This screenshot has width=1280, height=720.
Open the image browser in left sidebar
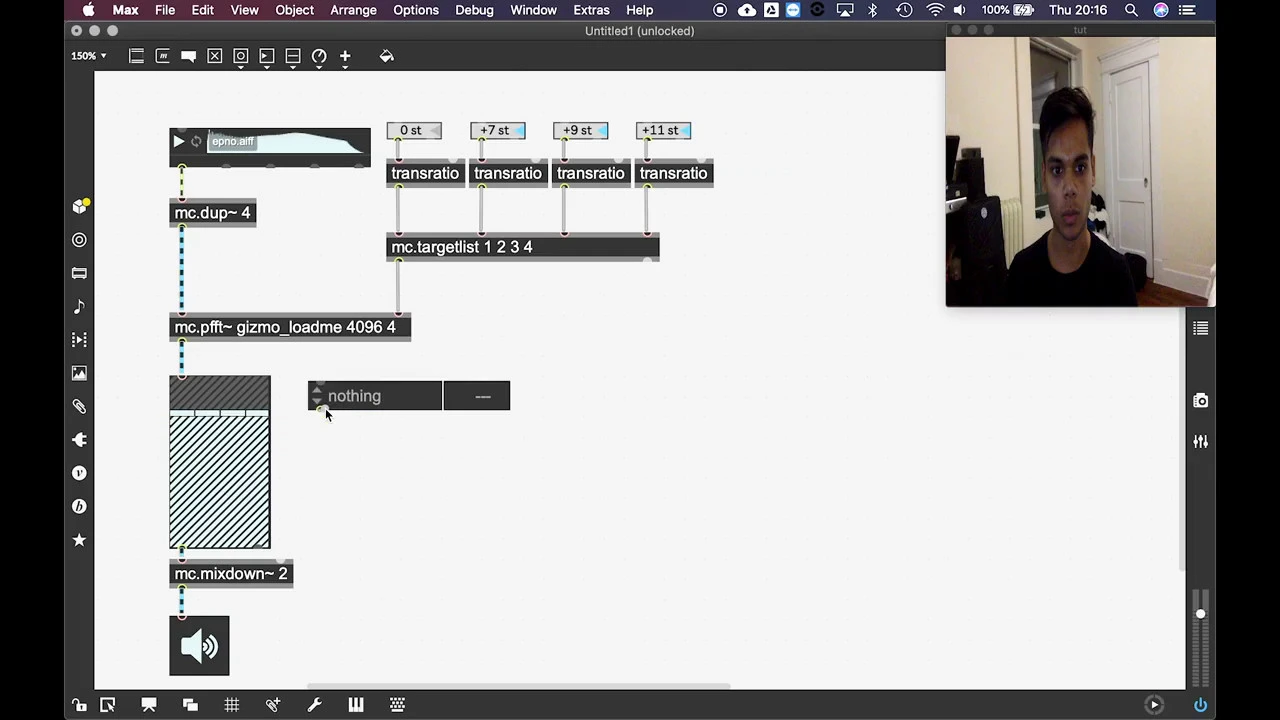(x=79, y=373)
